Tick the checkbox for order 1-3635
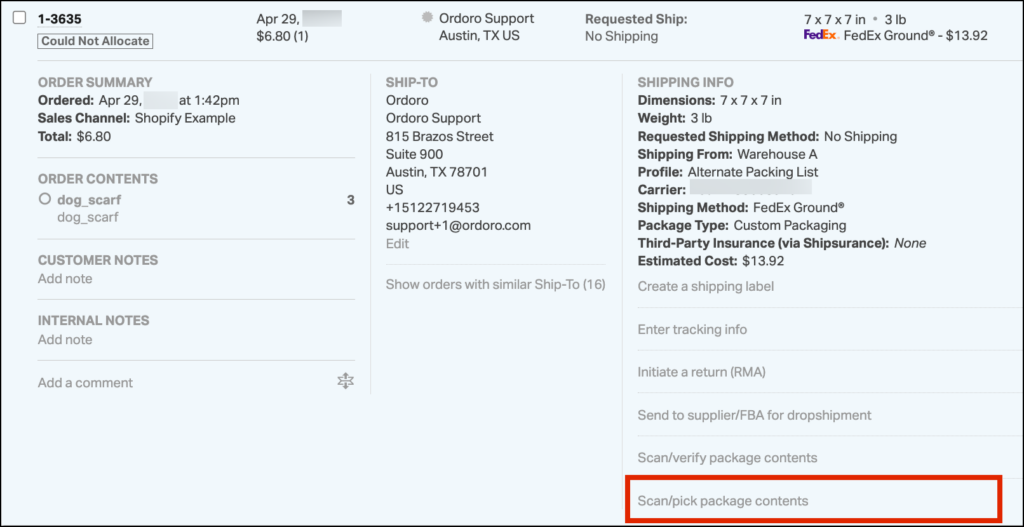The height and width of the screenshot is (527, 1024). 20,18
